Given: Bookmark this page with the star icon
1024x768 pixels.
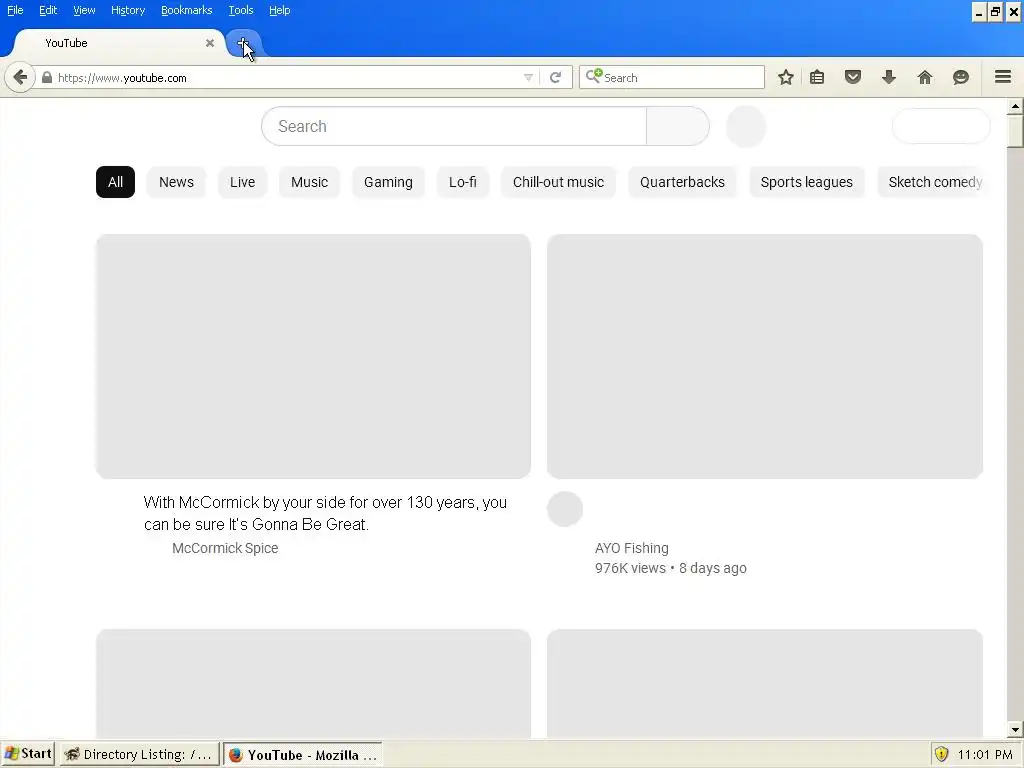Looking at the screenshot, I should click(x=786, y=78).
